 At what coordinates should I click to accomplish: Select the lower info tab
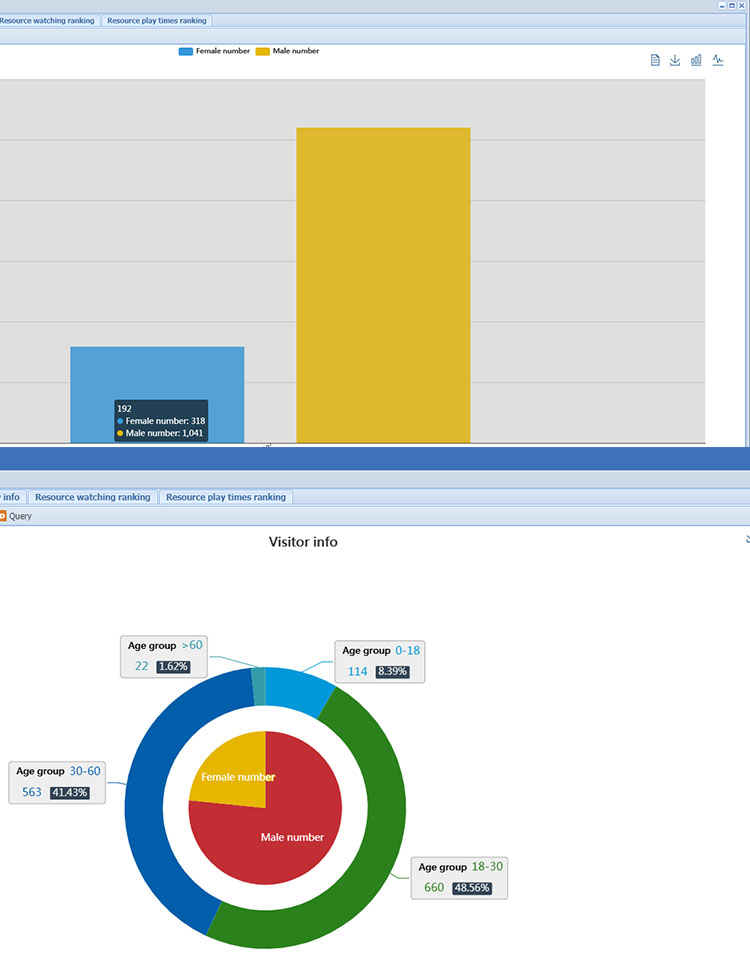(12, 497)
